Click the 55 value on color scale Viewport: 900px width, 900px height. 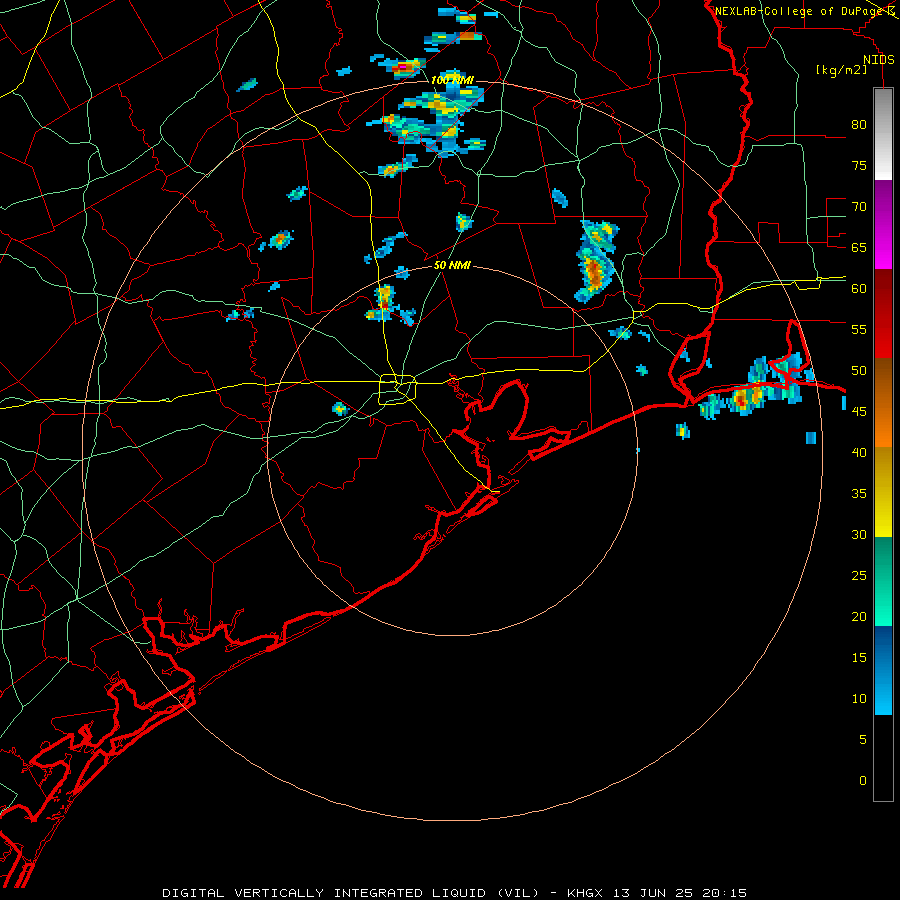[859, 329]
